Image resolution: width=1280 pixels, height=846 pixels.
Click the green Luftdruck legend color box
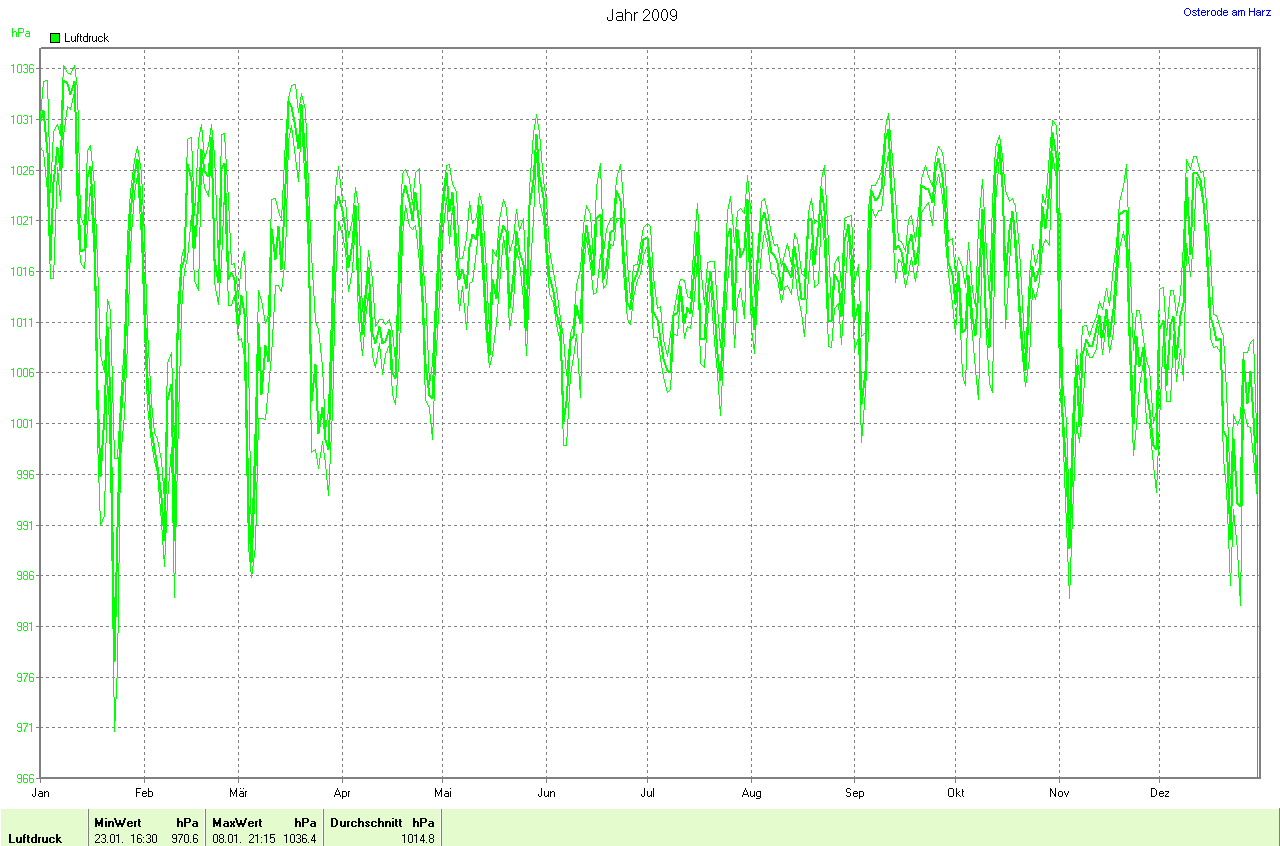[55, 38]
